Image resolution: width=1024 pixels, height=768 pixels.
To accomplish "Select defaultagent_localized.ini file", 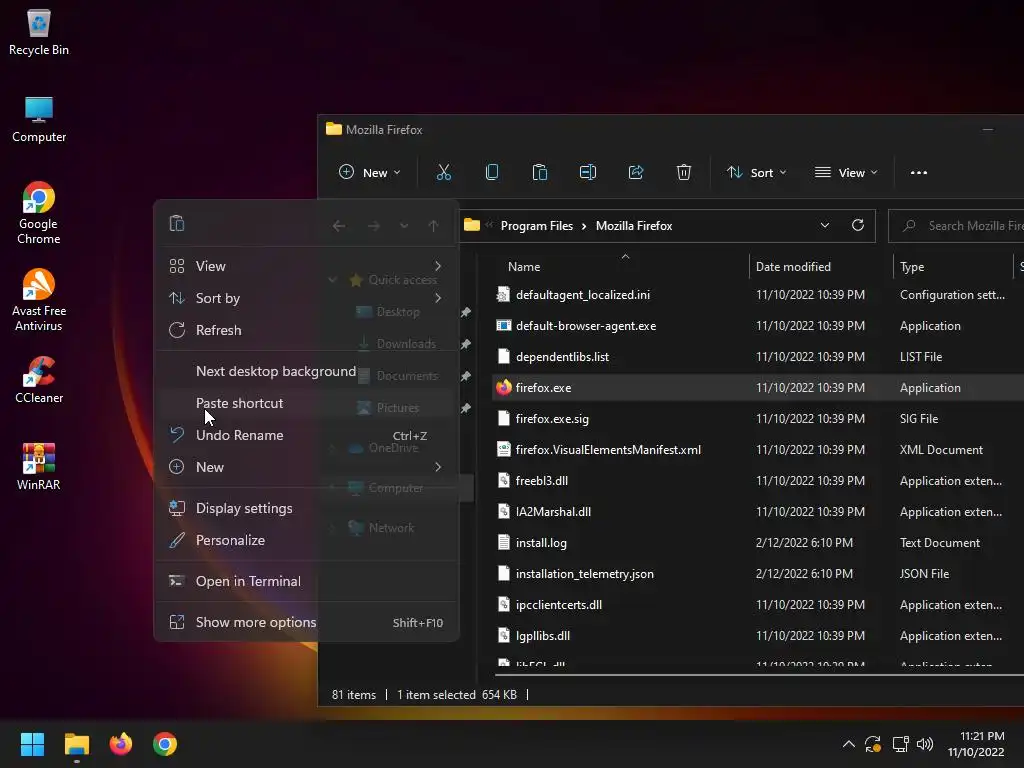I will coord(583,295).
